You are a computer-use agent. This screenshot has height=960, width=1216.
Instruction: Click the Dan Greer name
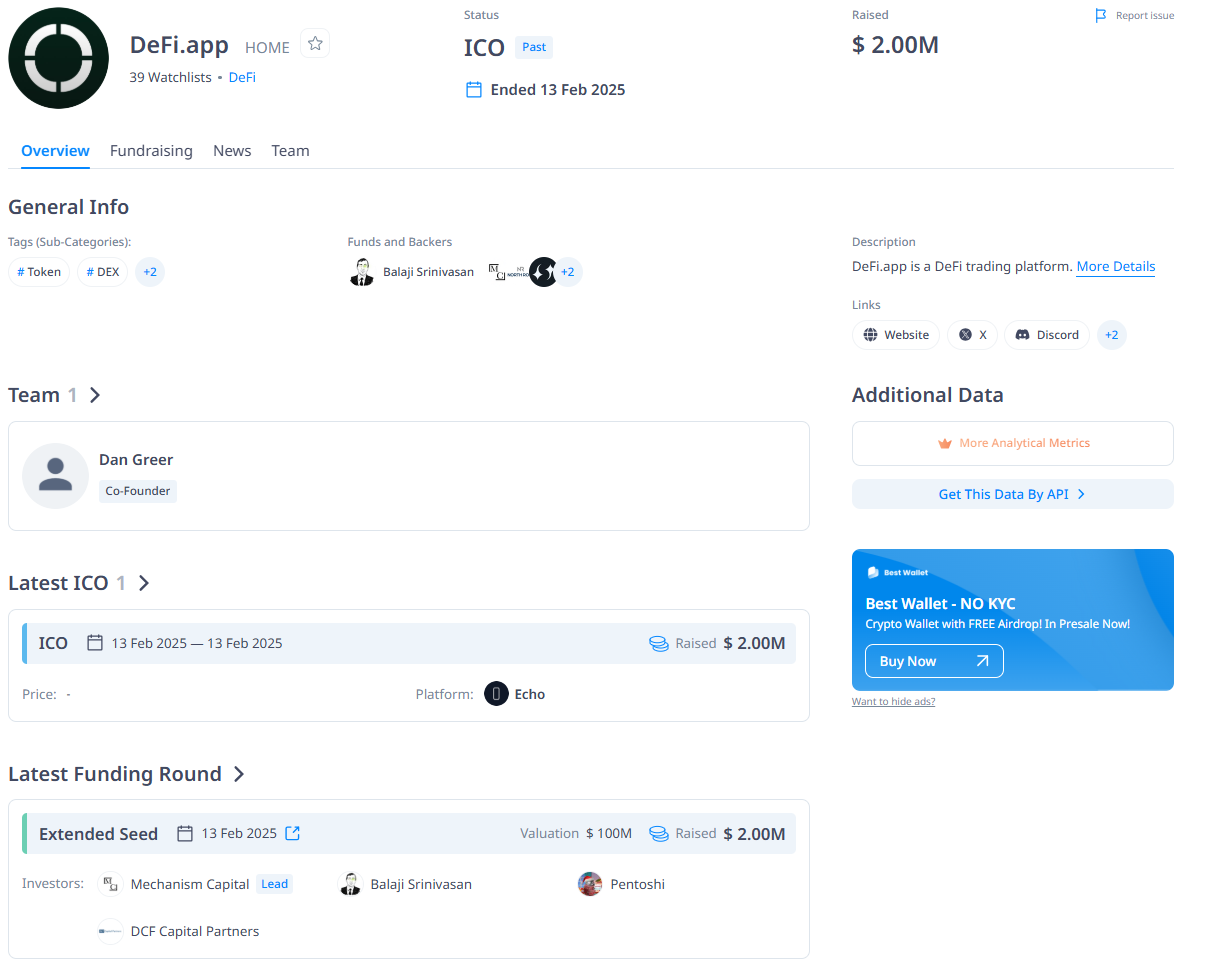(x=136, y=460)
